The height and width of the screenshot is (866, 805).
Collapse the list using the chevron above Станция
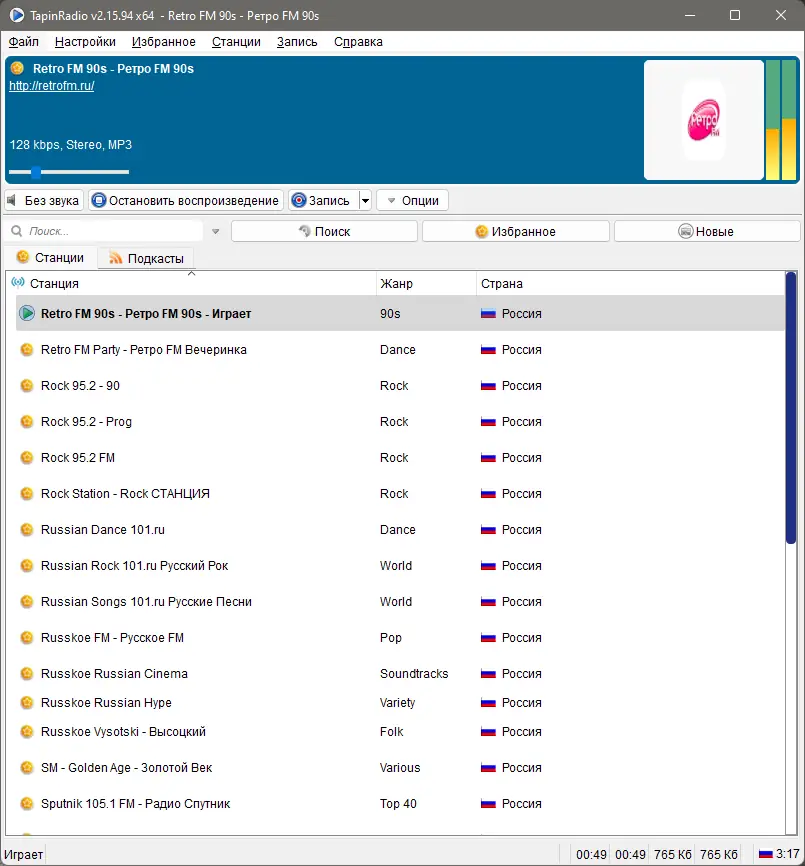[x=192, y=273]
